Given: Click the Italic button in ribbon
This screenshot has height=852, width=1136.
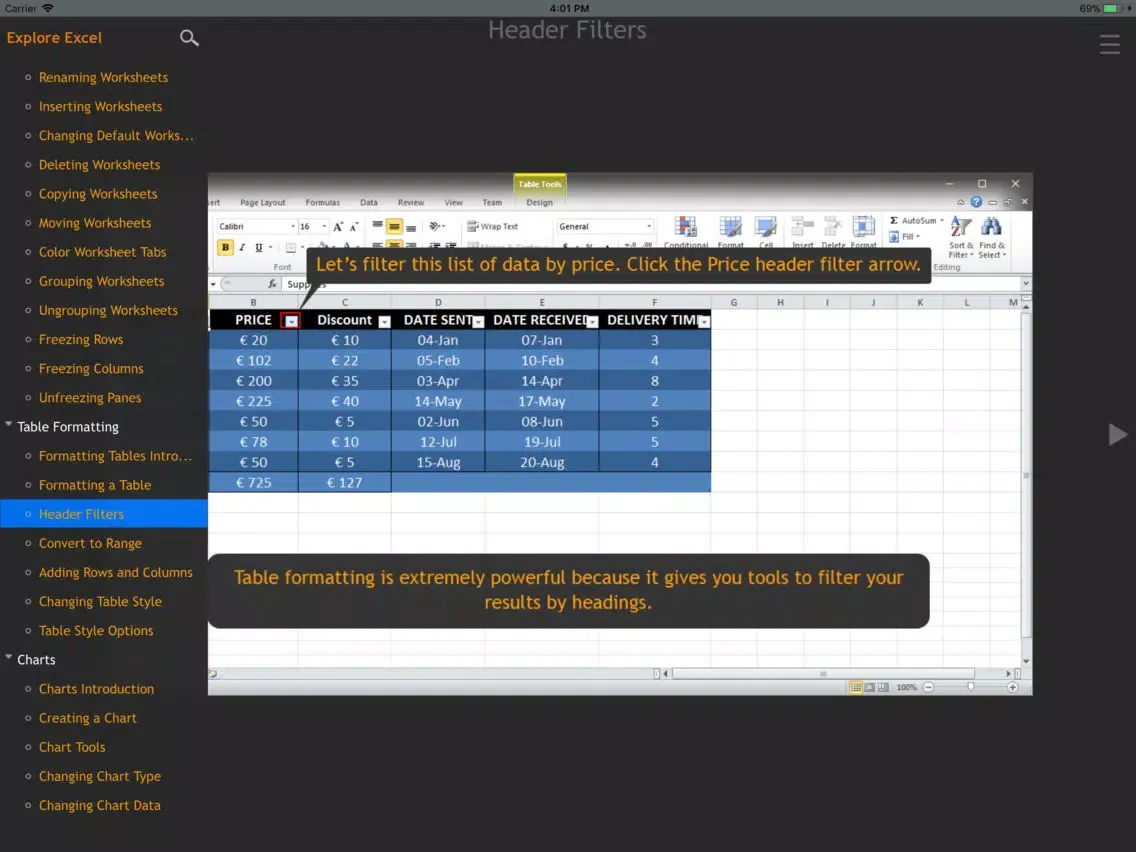Looking at the screenshot, I should [x=242, y=247].
